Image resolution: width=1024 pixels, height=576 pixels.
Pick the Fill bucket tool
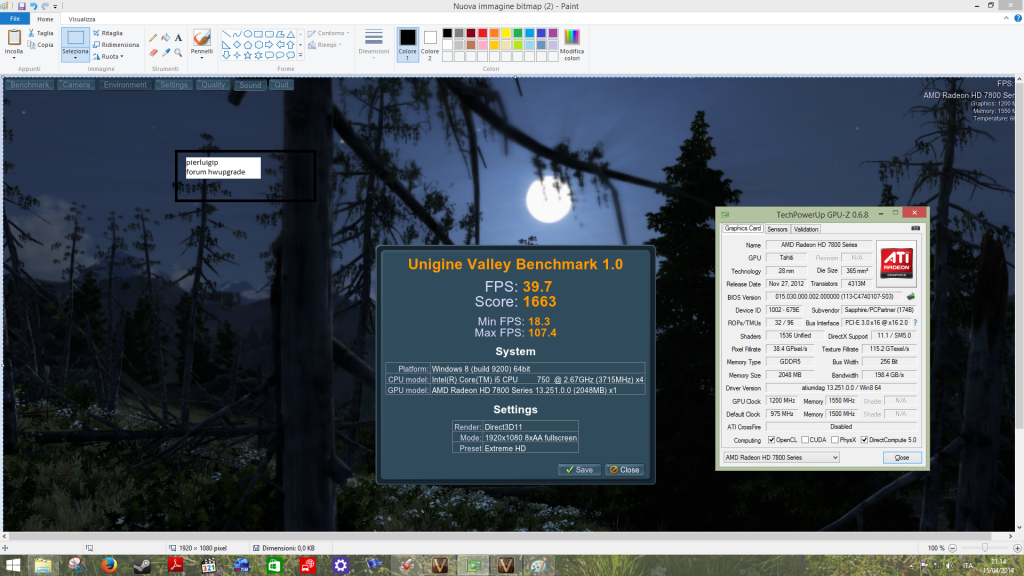166,38
